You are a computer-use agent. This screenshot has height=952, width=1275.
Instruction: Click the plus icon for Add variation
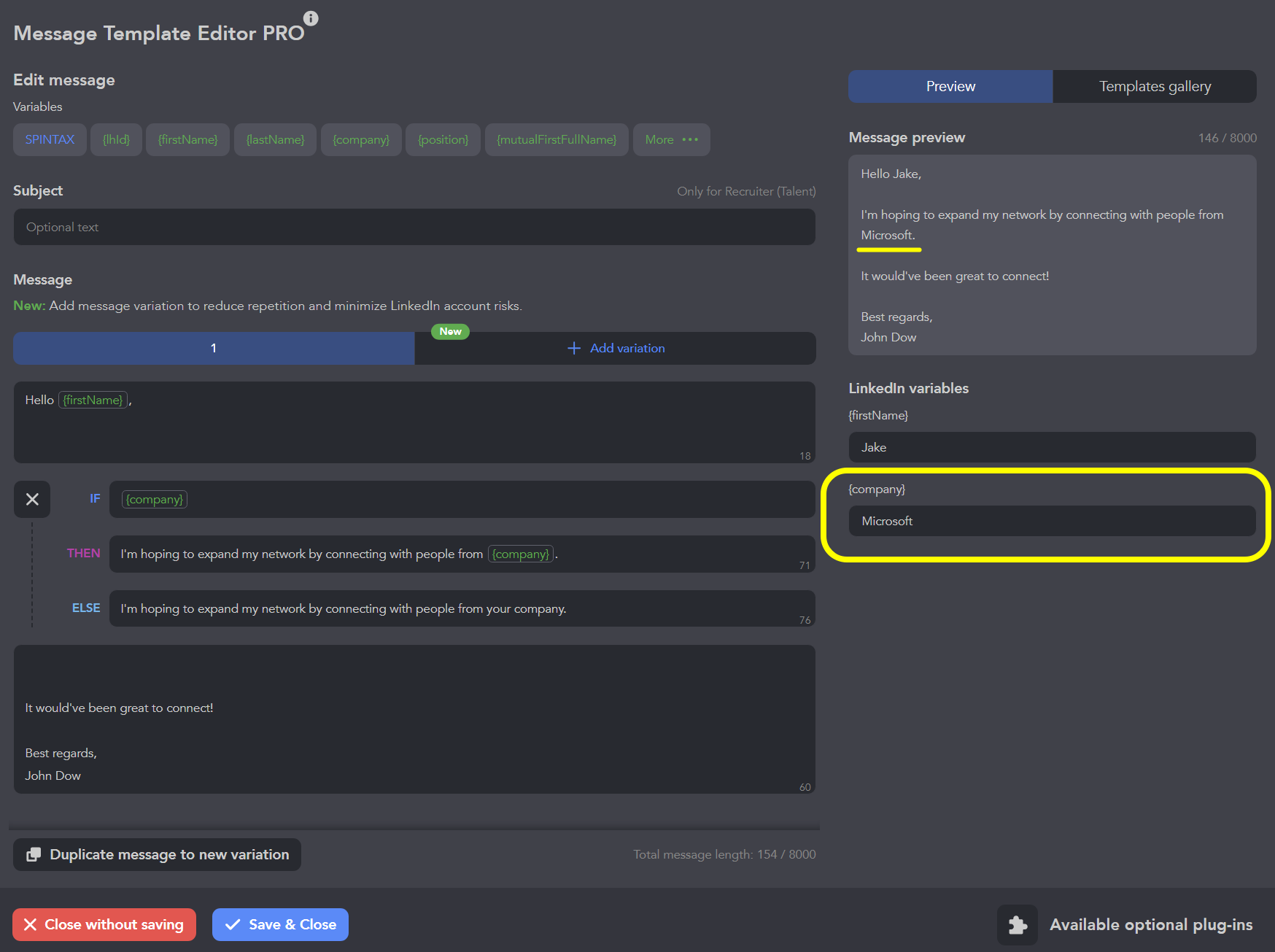[x=574, y=348]
